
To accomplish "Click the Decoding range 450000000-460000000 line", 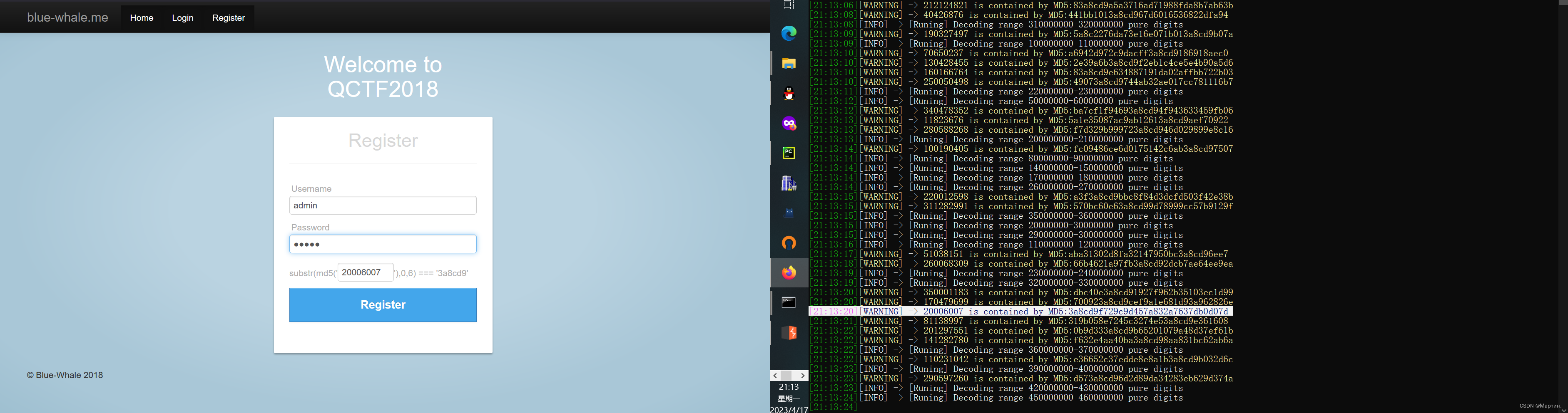I will [x=996, y=397].
